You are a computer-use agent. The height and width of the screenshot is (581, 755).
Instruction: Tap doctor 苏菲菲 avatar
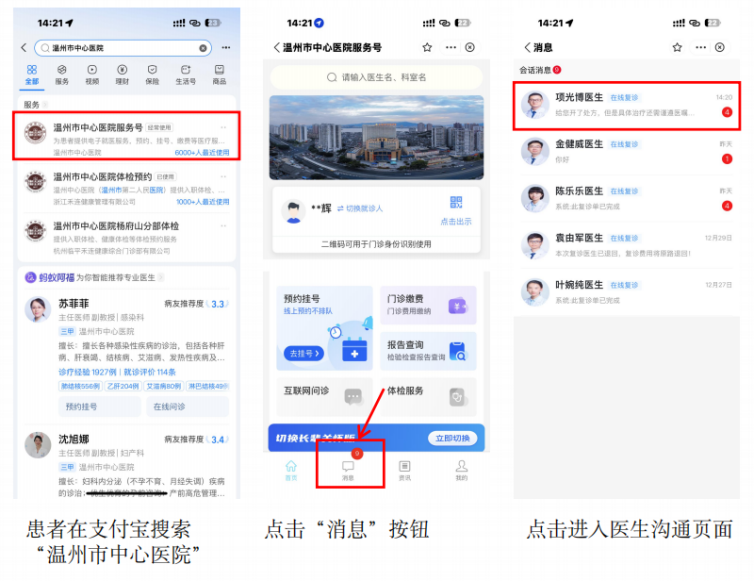pyautogui.click(x=38, y=310)
